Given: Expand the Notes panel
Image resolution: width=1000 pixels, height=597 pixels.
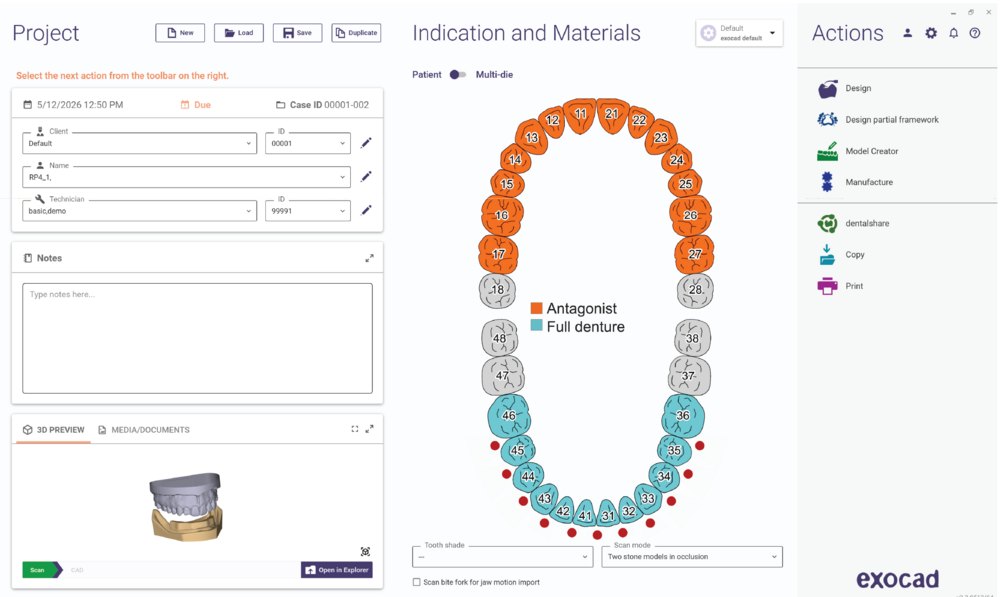Looking at the screenshot, I should point(369,258).
